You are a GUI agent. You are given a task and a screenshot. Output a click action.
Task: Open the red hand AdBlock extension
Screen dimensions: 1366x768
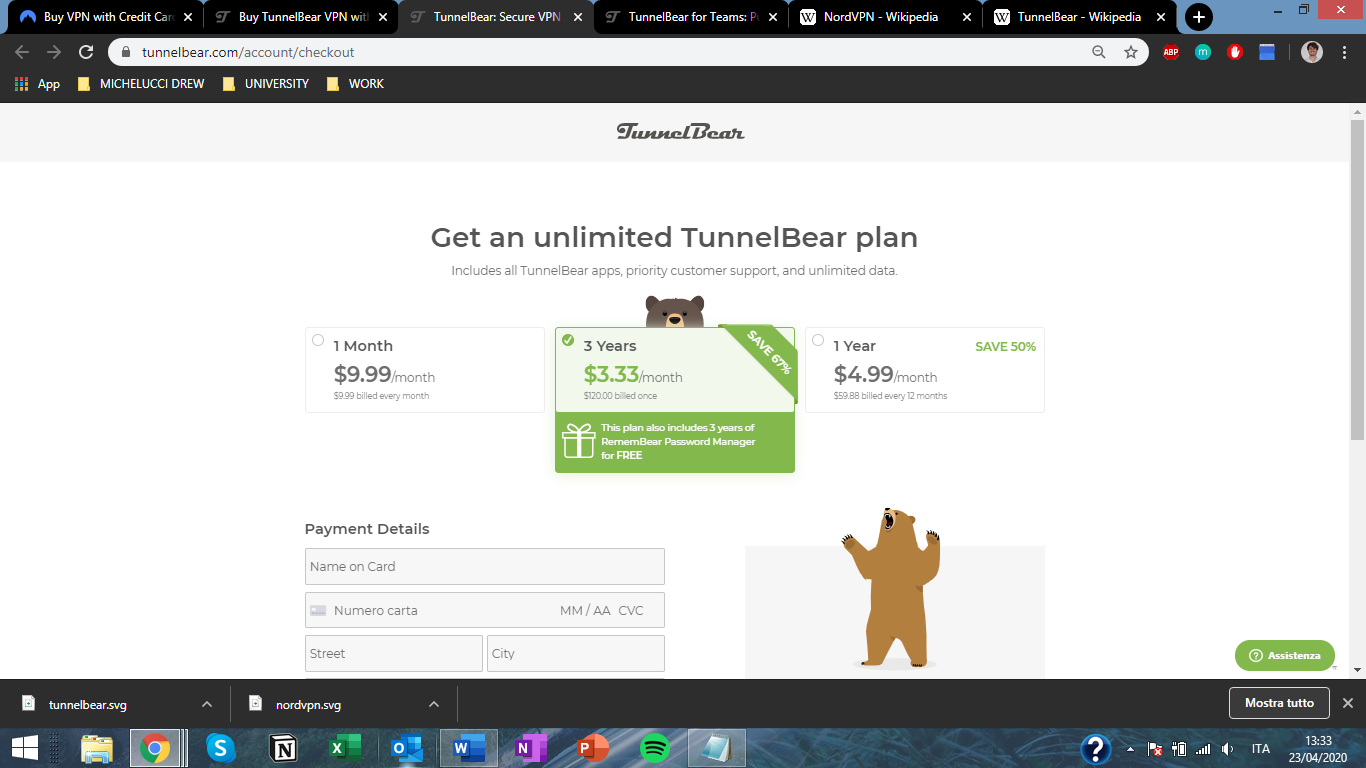pos(1235,52)
